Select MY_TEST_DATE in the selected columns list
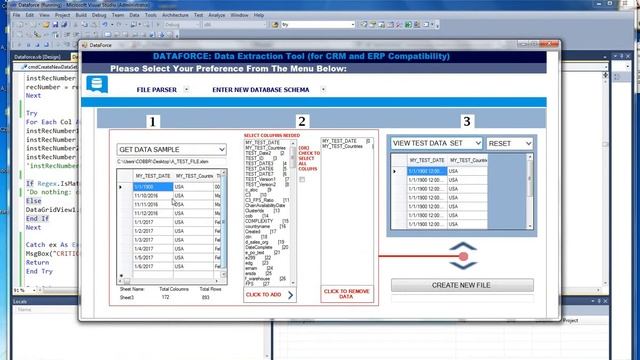Screen dimensions: 640x360 click(345, 141)
